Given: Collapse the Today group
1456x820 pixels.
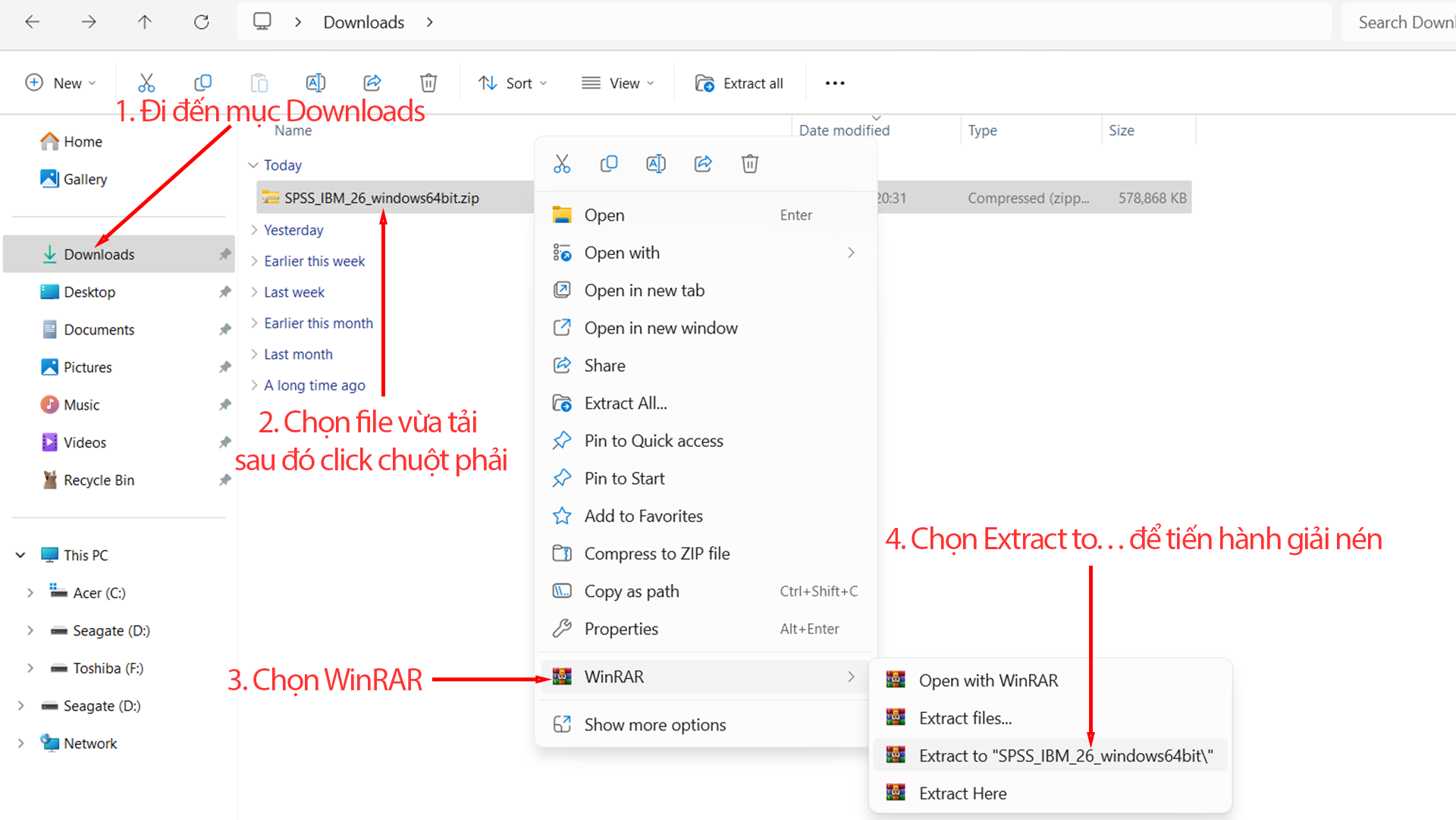Looking at the screenshot, I should click(x=253, y=165).
